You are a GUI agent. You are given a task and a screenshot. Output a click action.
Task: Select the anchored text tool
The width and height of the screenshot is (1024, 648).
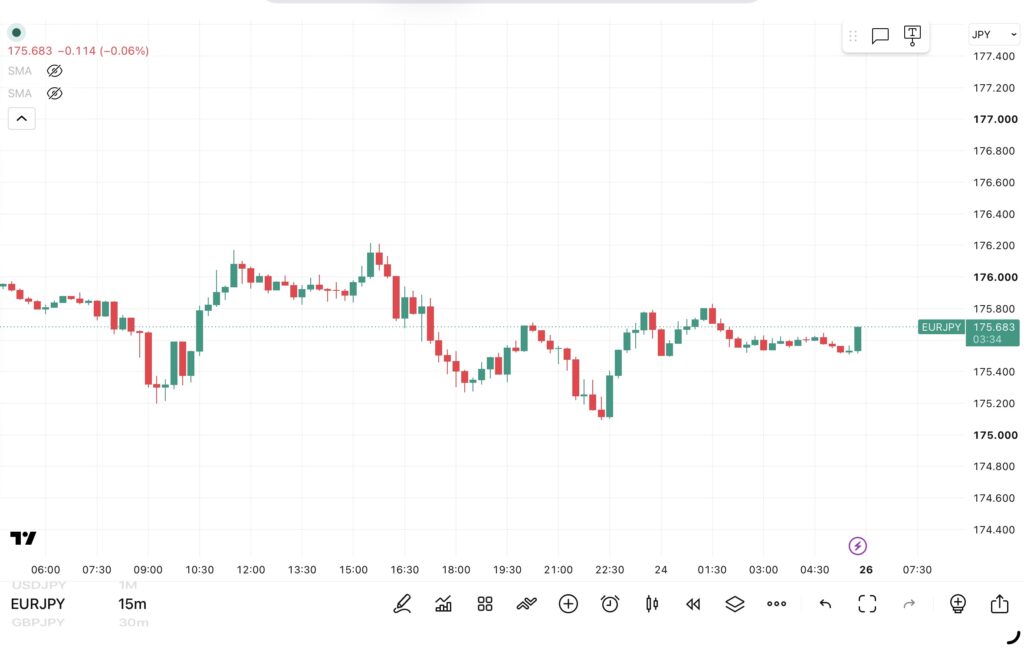point(912,35)
